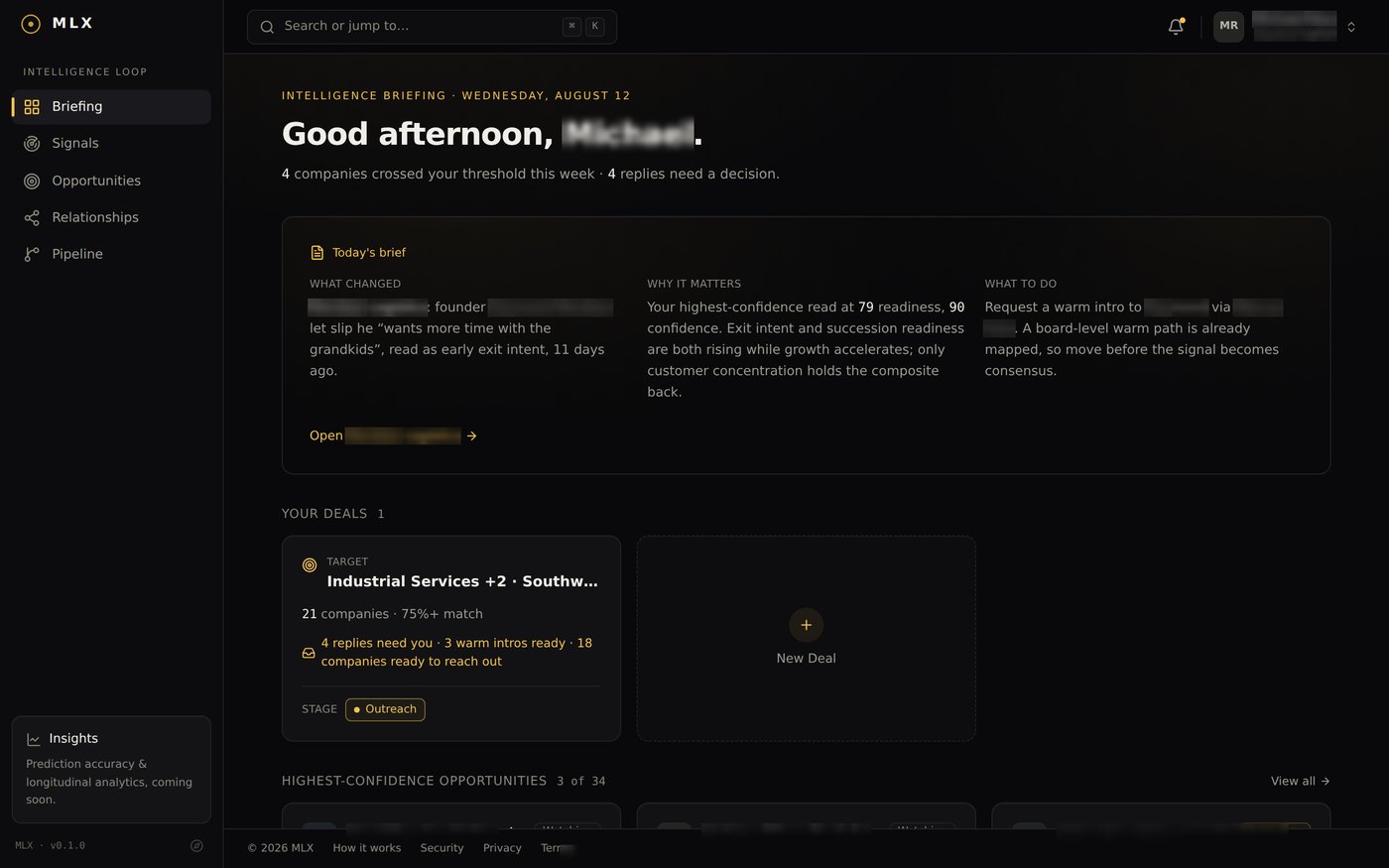Click the Opportunities target icon
1389x868 pixels.
(32, 181)
